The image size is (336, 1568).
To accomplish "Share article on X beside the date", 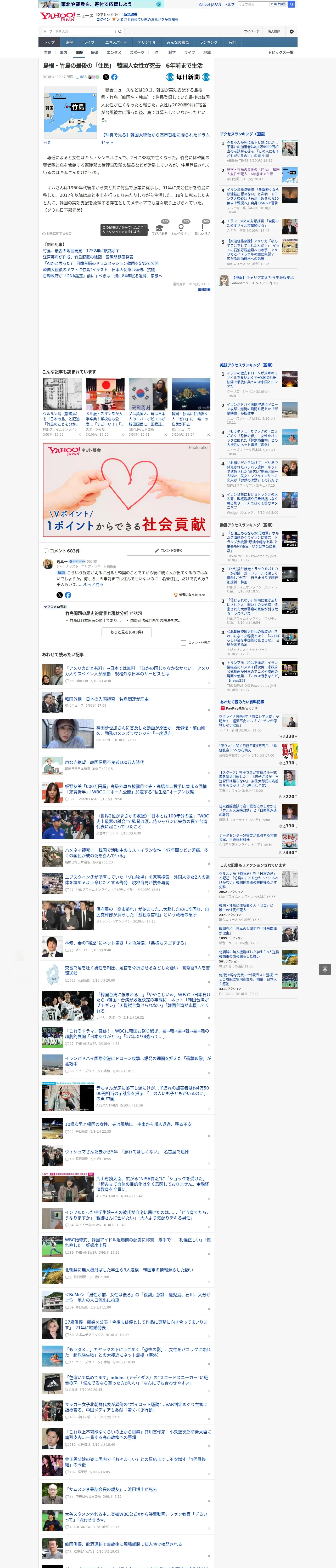I will [x=105, y=77].
